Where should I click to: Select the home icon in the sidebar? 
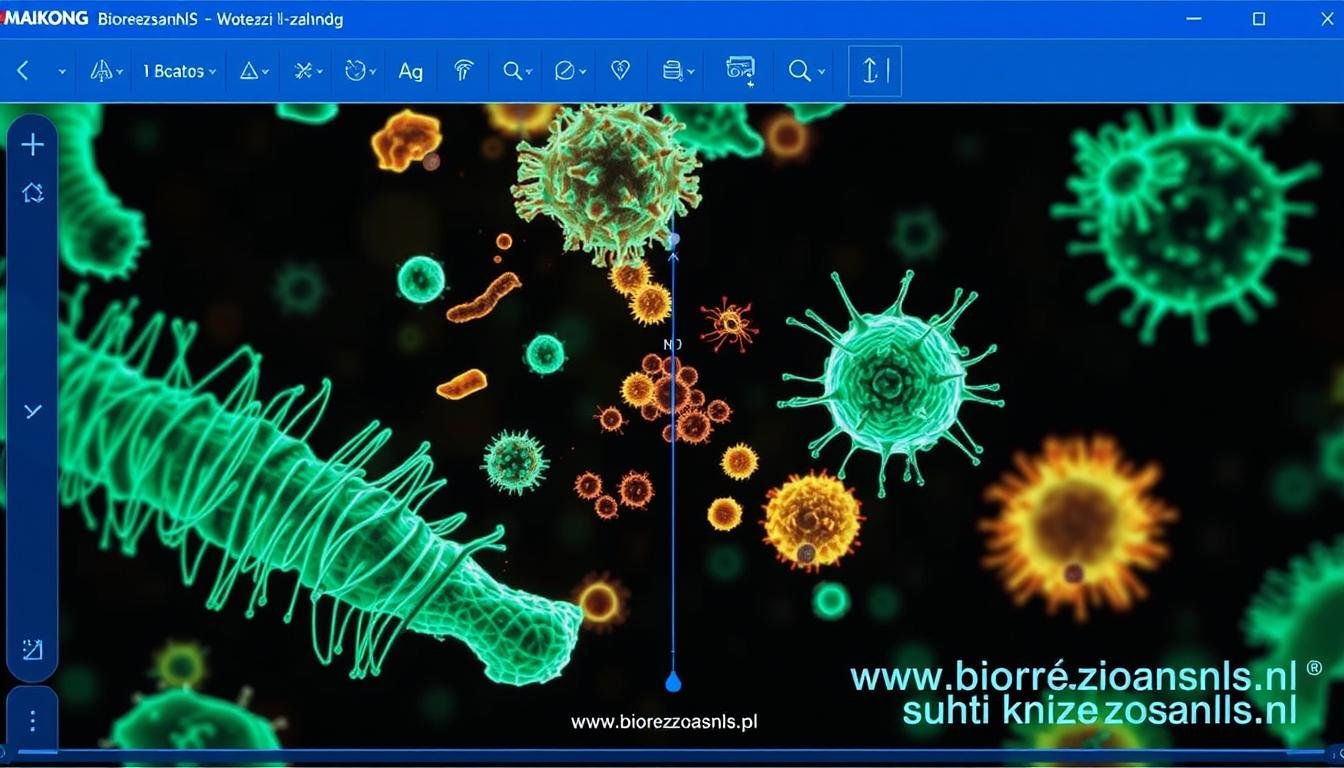pyautogui.click(x=32, y=192)
